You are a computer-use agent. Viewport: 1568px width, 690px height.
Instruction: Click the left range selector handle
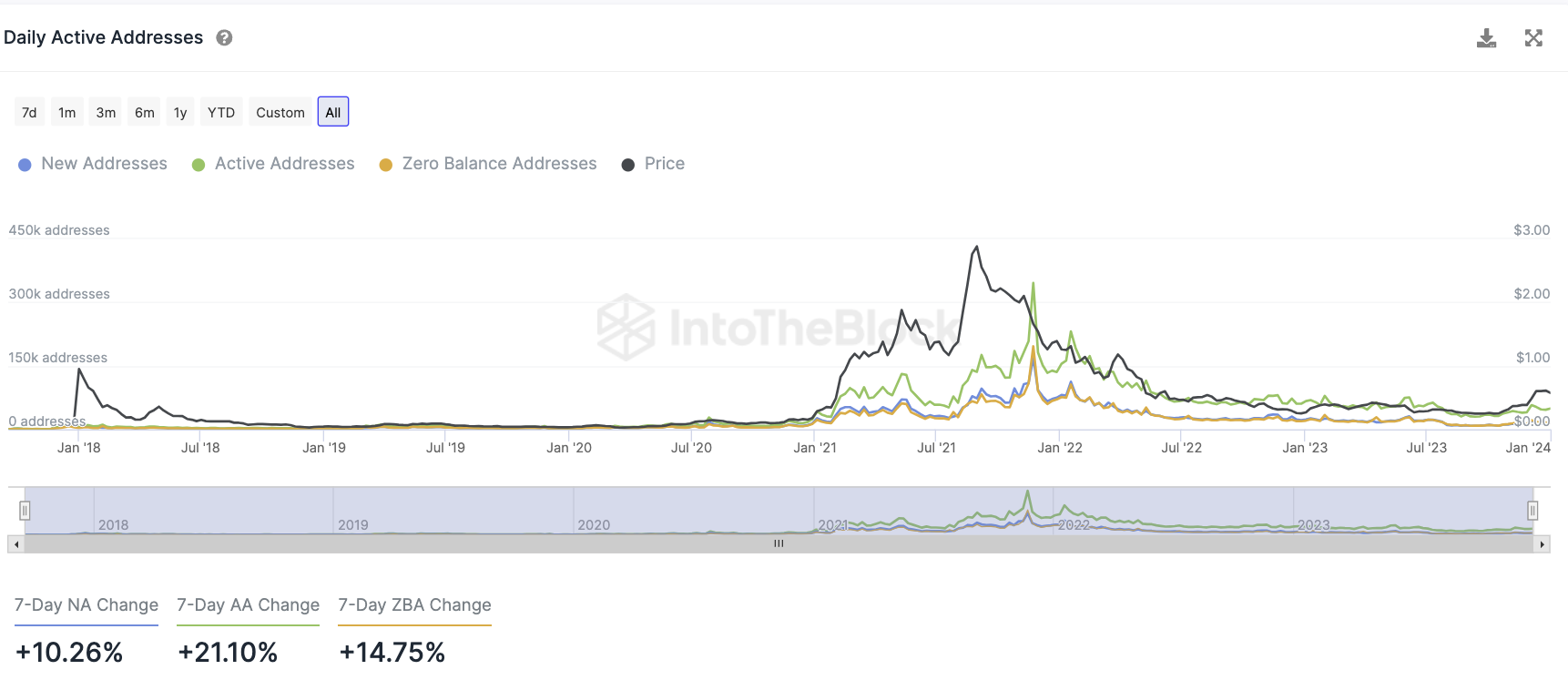pyautogui.click(x=25, y=511)
